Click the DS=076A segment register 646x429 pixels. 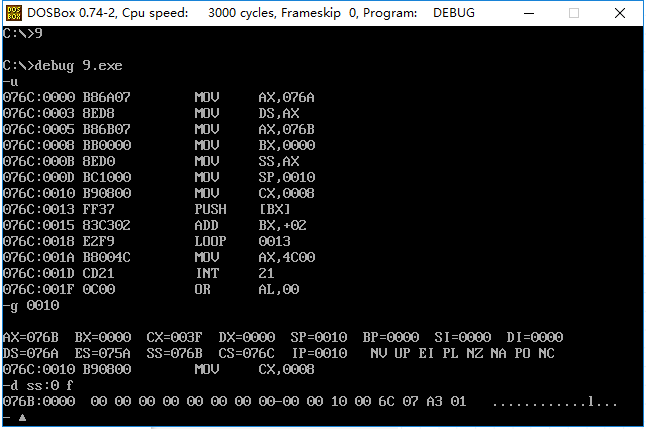pos(31,354)
